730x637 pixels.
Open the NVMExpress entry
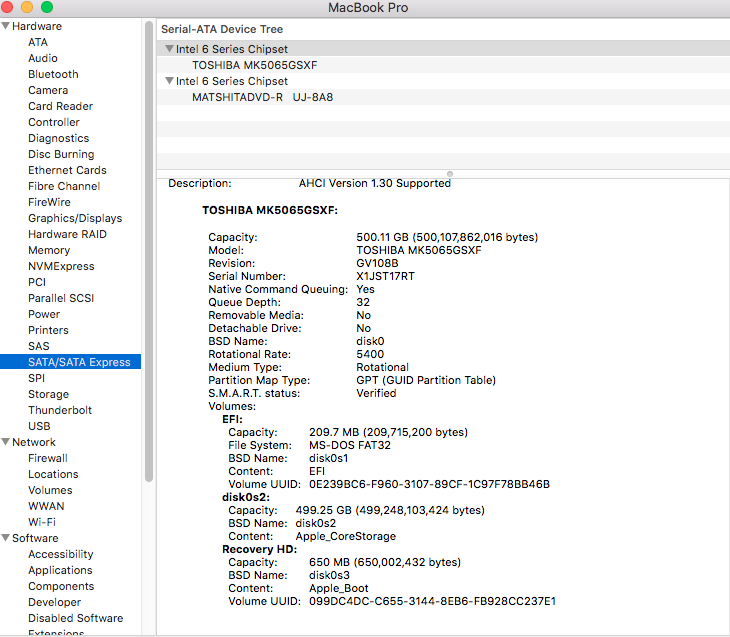(61, 266)
